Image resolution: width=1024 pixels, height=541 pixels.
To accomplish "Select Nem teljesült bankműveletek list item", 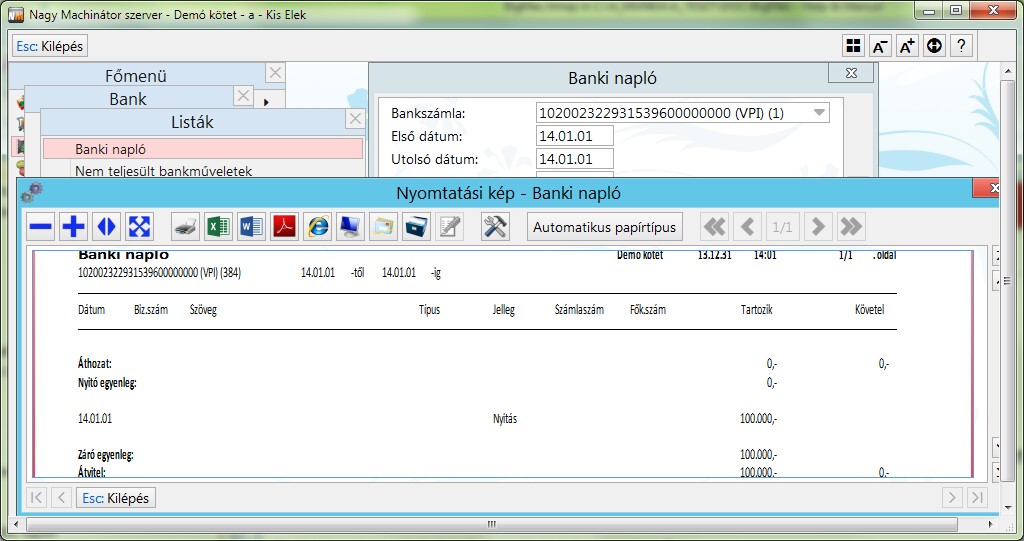I will coord(163,171).
